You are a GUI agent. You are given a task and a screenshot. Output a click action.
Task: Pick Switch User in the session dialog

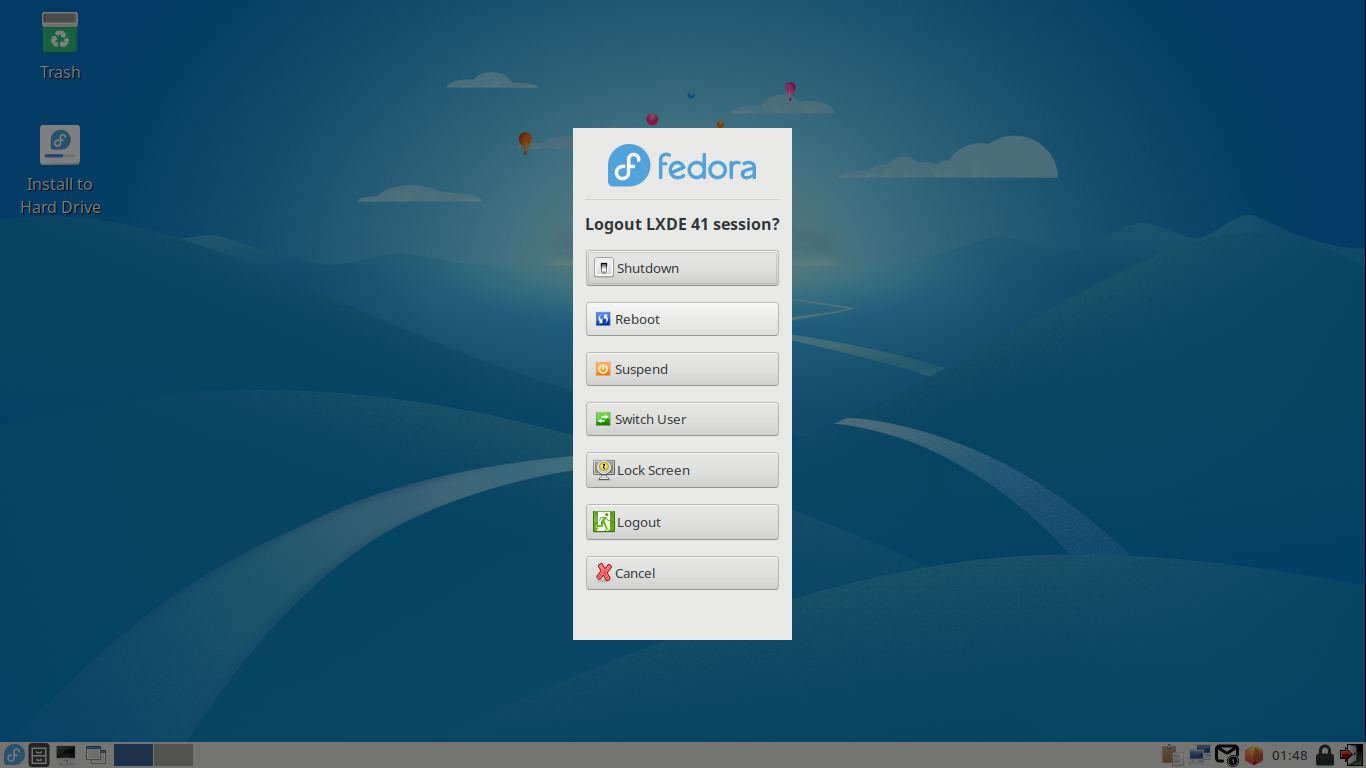tap(682, 419)
